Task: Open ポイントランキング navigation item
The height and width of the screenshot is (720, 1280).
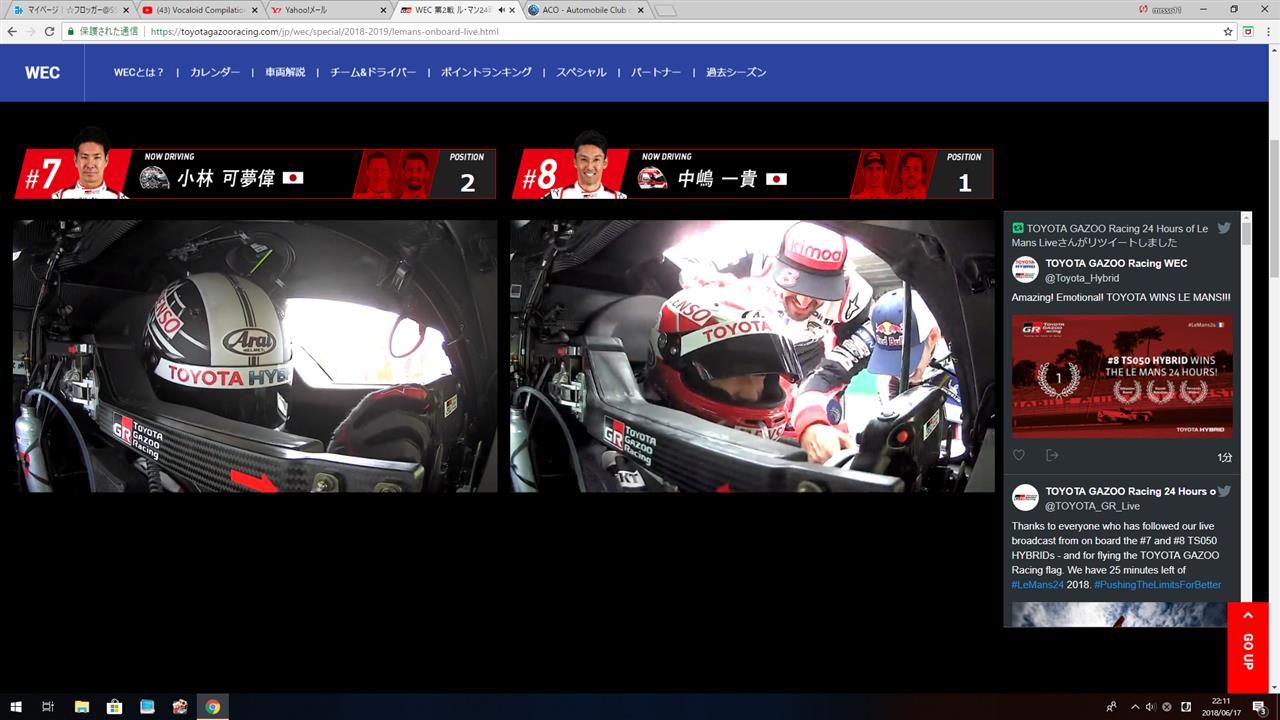Action: pos(486,73)
